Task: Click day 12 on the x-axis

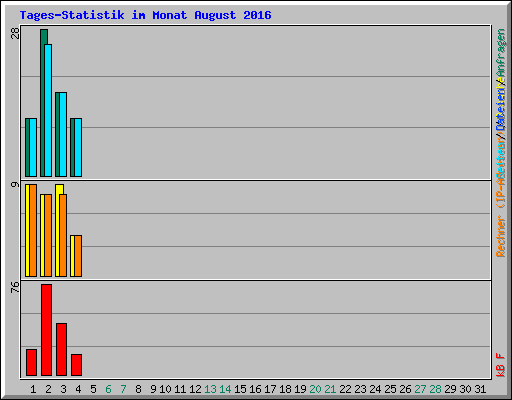Action: click(x=195, y=389)
